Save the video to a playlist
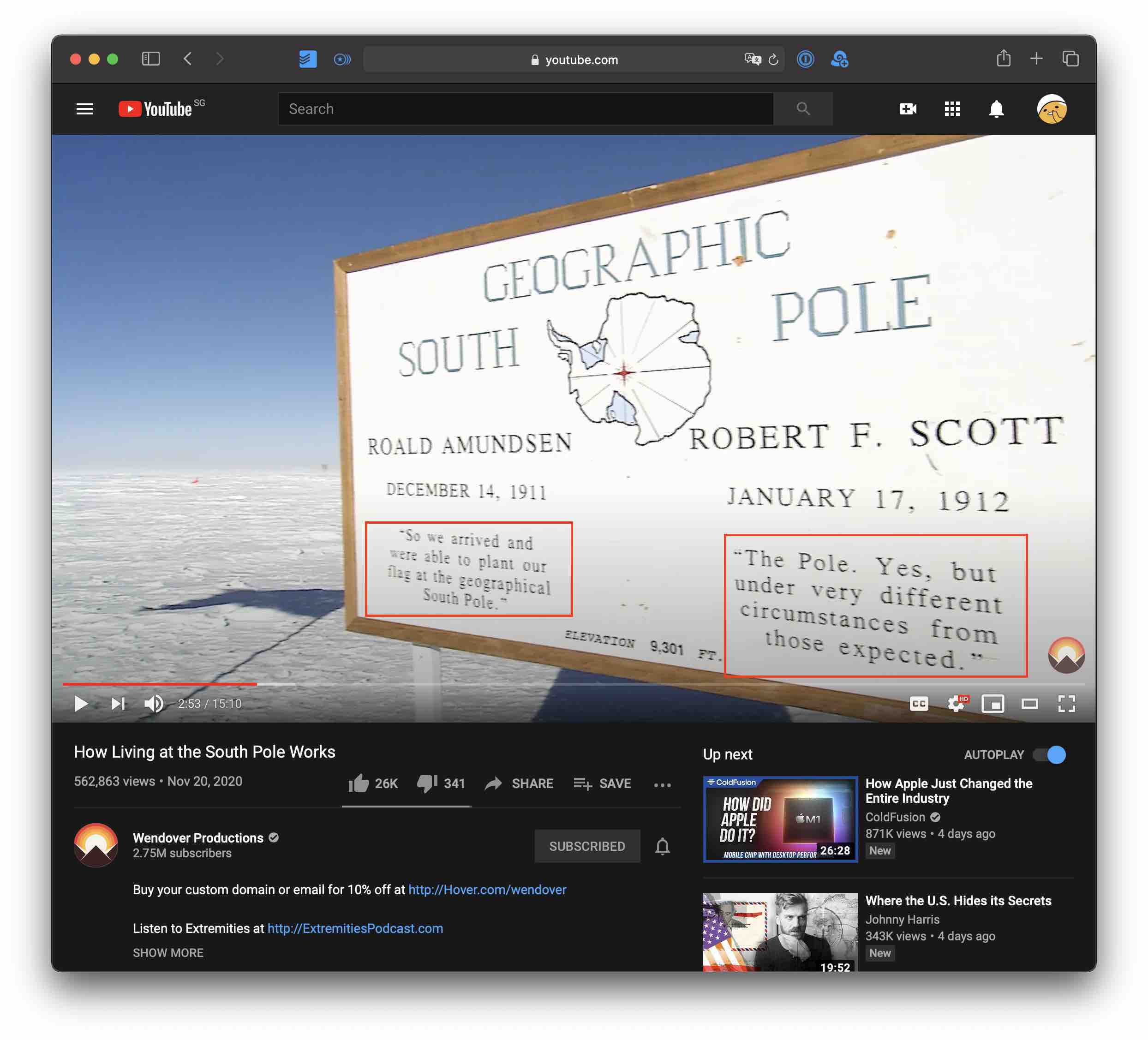Viewport: 1148px width, 1040px height. pos(602,784)
